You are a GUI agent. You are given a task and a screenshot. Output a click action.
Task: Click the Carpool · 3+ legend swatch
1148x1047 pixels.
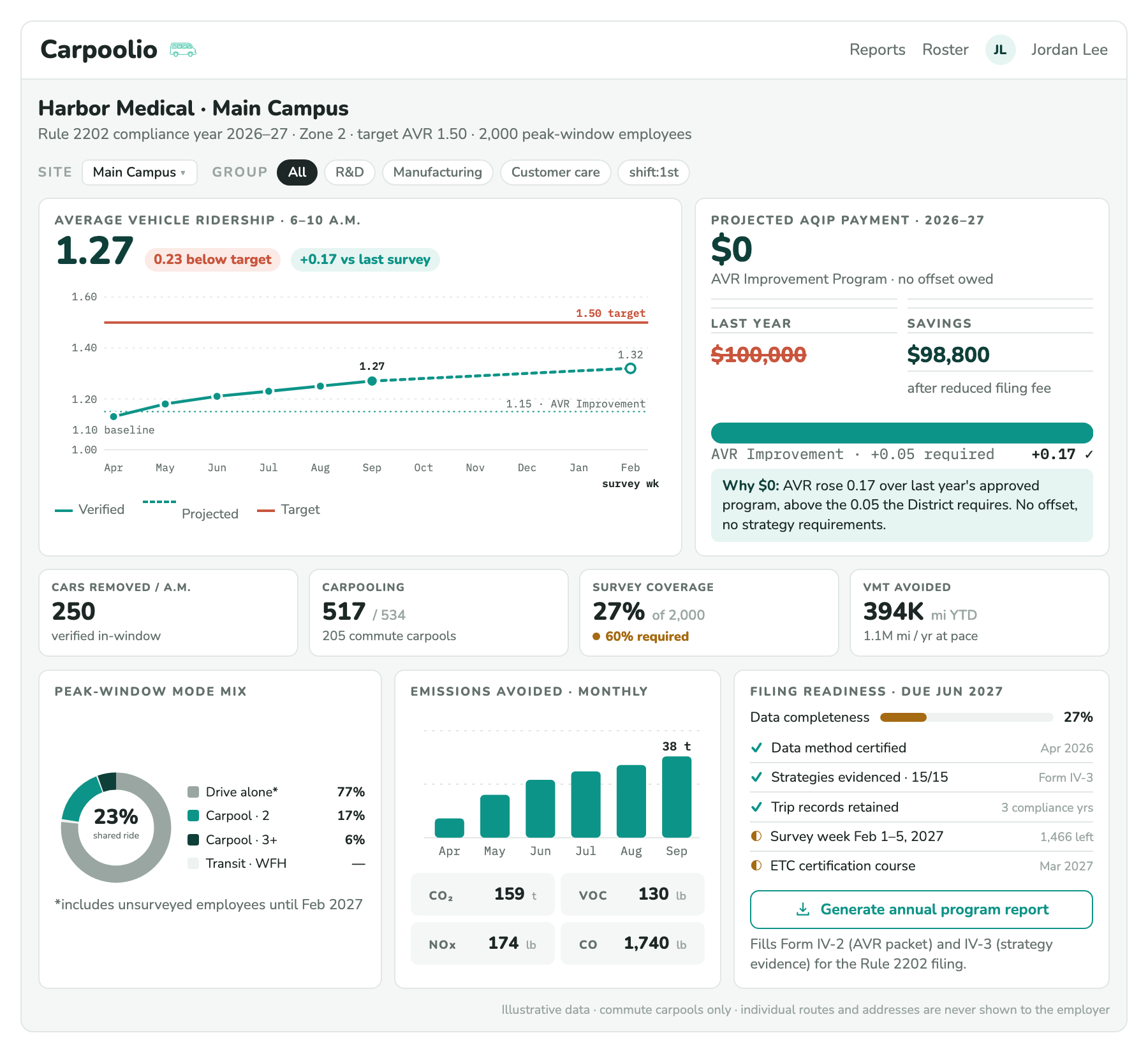tap(193, 840)
